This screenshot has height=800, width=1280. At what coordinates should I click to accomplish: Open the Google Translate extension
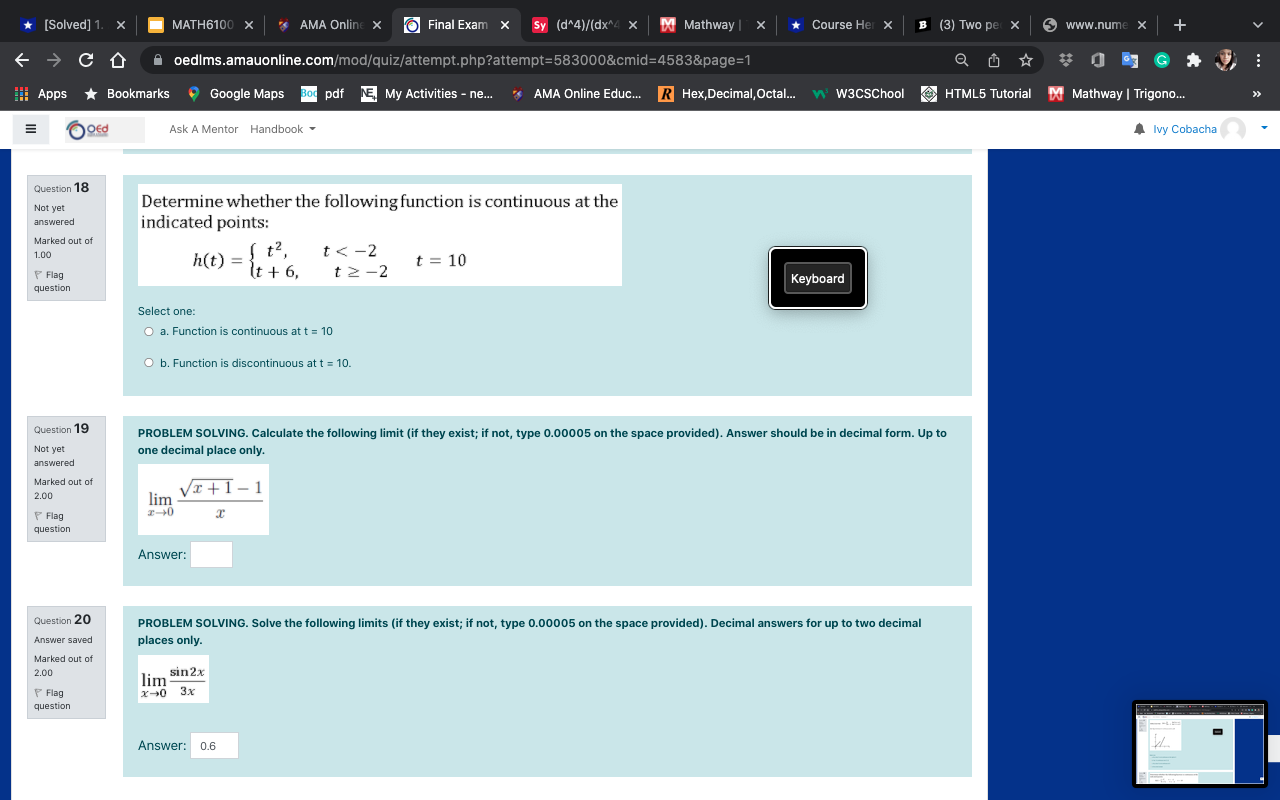coord(1129,61)
